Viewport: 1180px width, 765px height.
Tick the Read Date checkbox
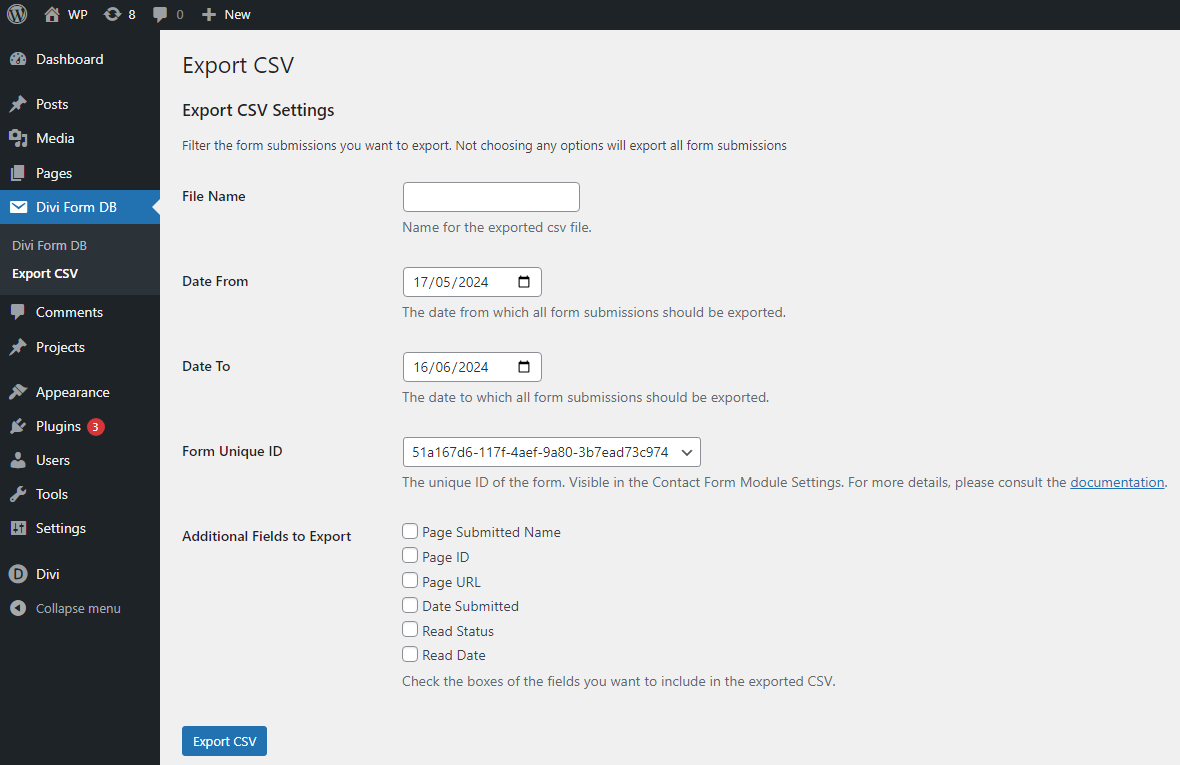click(x=410, y=654)
